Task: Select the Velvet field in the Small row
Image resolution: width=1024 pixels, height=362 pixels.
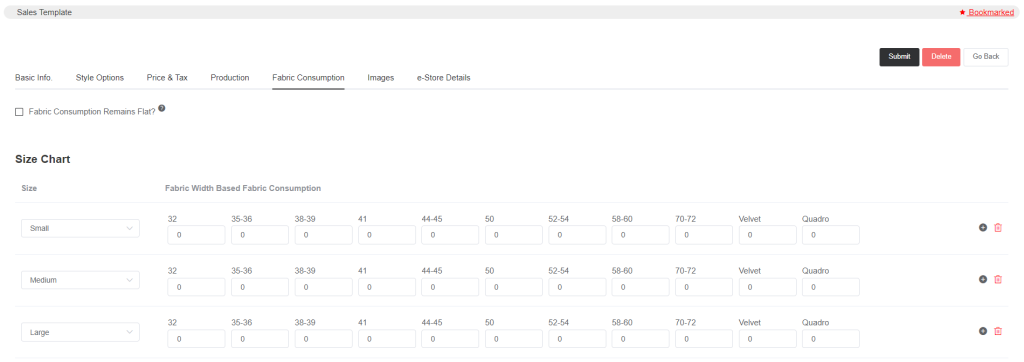Action: click(767, 235)
